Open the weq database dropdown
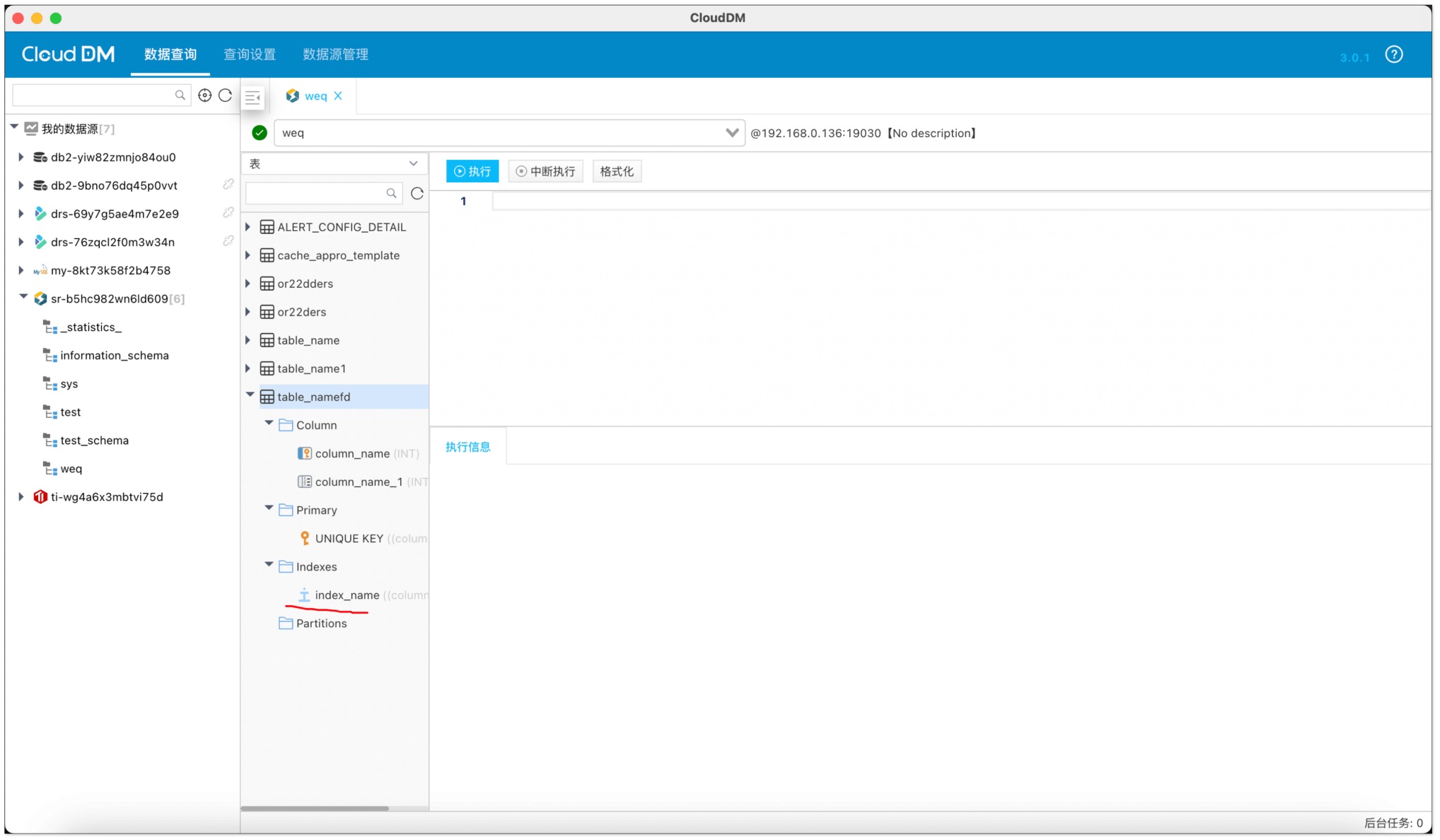The height and width of the screenshot is (840, 1440). pyautogui.click(x=731, y=133)
